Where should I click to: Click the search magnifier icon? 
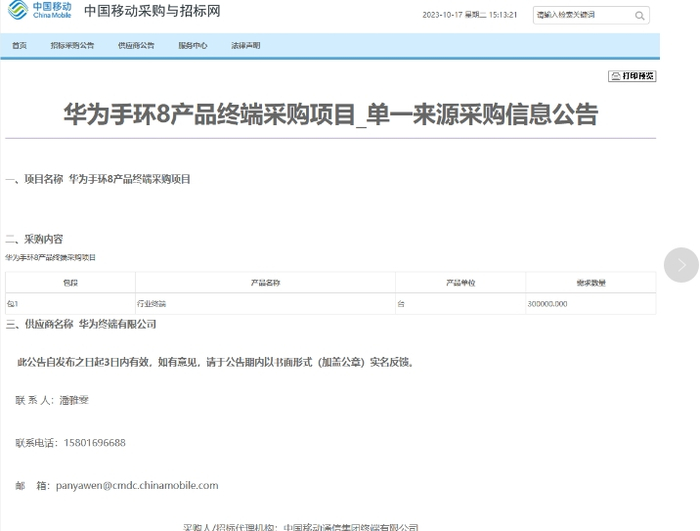pyautogui.click(x=639, y=16)
